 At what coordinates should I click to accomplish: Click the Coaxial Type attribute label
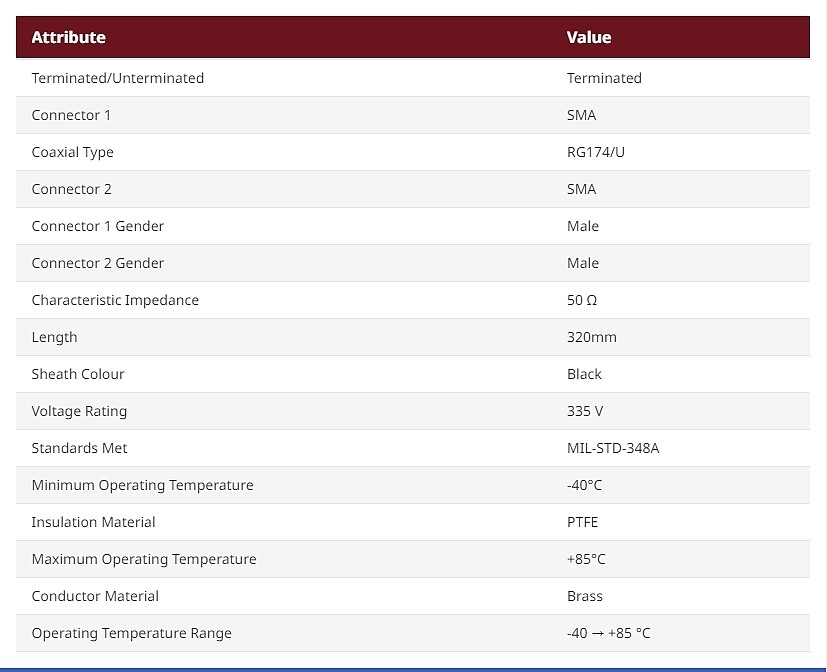[72, 152]
